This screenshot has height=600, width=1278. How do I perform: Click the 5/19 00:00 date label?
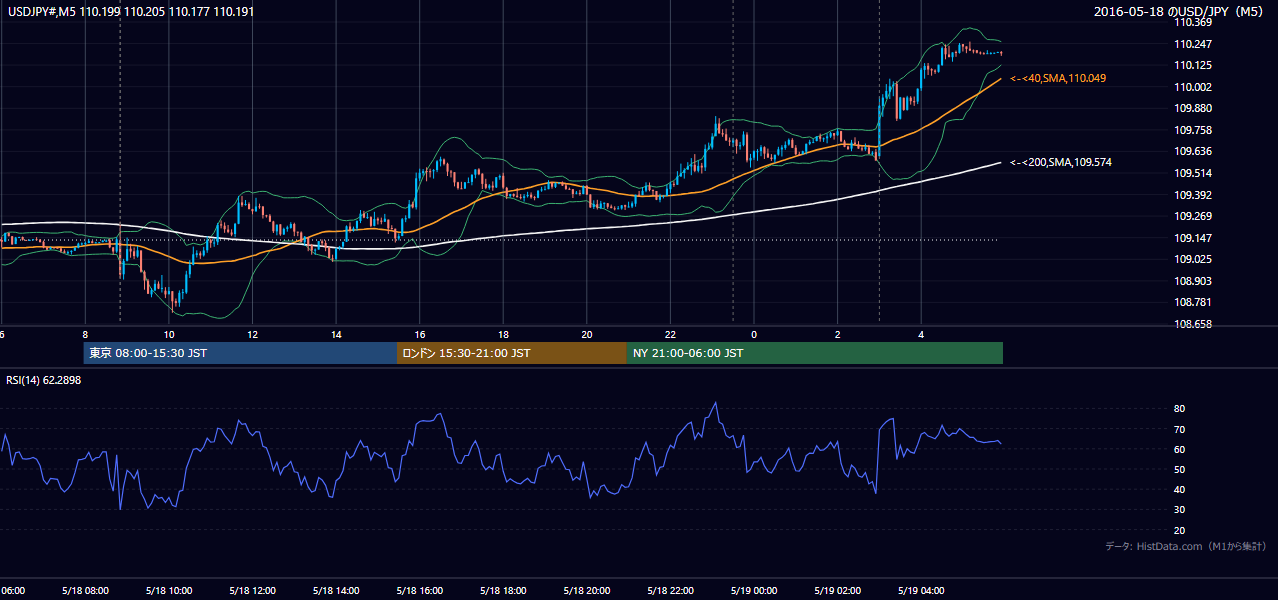[754, 590]
